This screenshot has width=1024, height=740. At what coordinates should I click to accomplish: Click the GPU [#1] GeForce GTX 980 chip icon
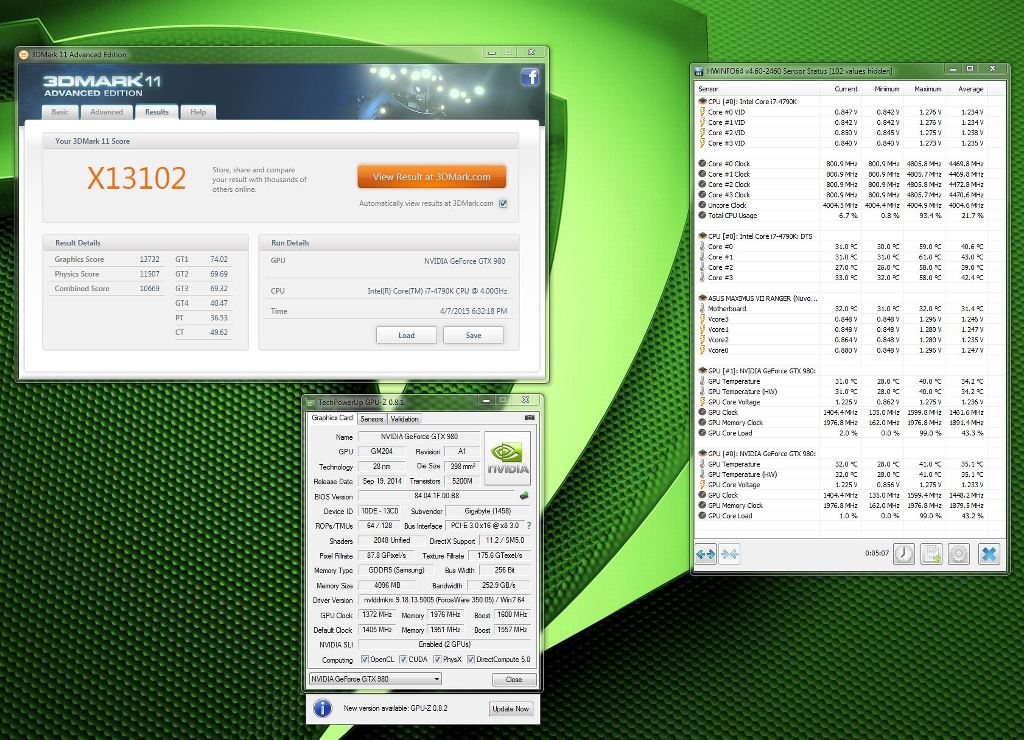coord(702,370)
